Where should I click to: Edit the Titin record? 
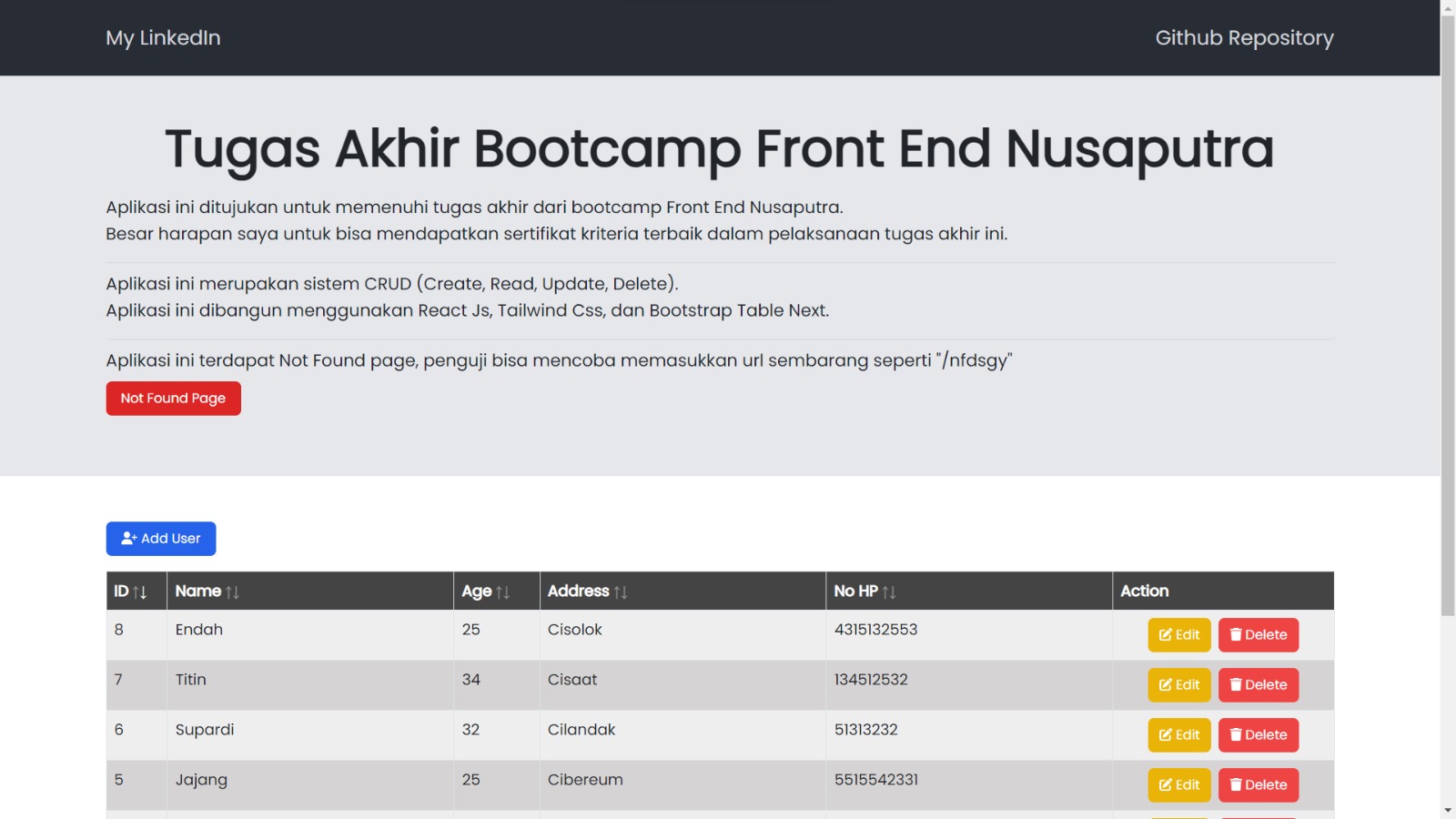click(x=1179, y=685)
